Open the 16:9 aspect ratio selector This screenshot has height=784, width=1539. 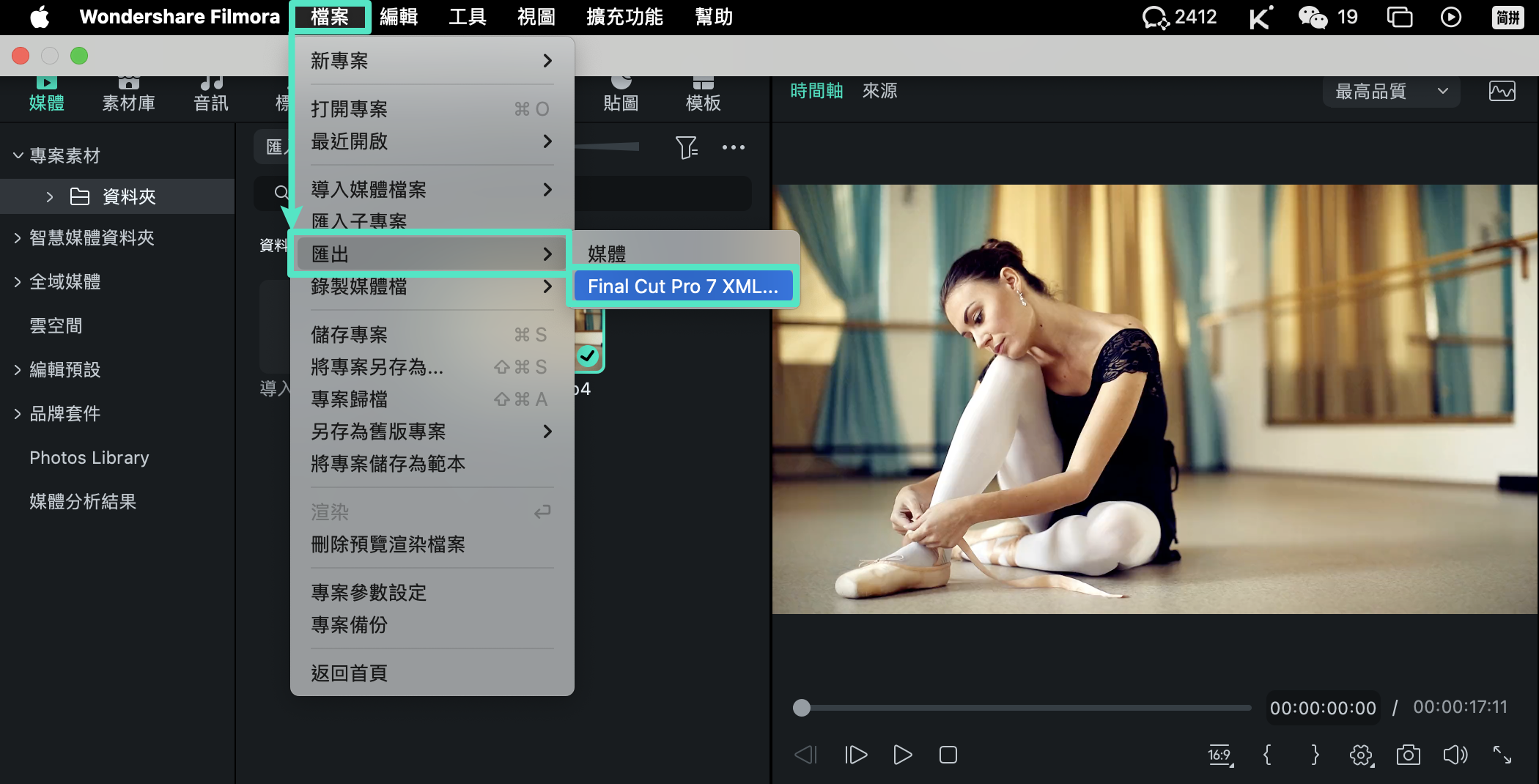pos(1220,755)
